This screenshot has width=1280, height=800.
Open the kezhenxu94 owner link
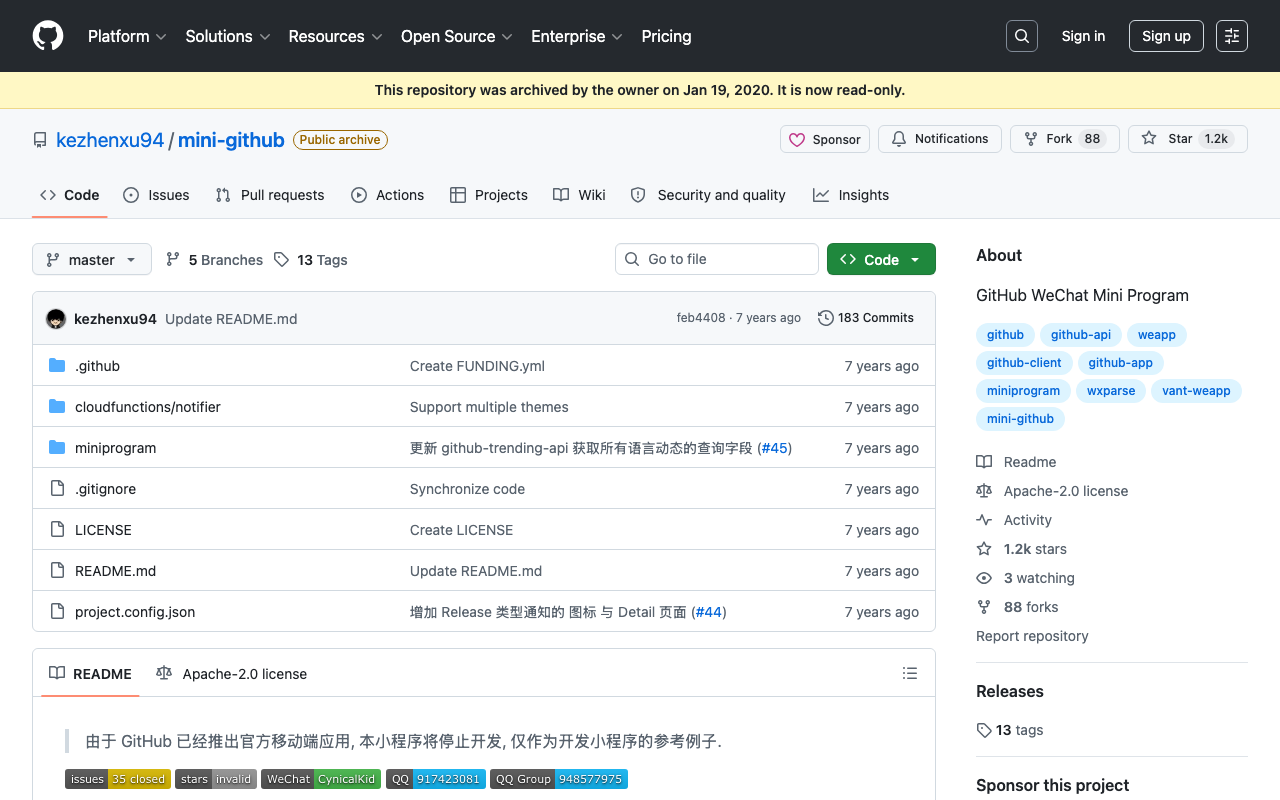click(110, 140)
